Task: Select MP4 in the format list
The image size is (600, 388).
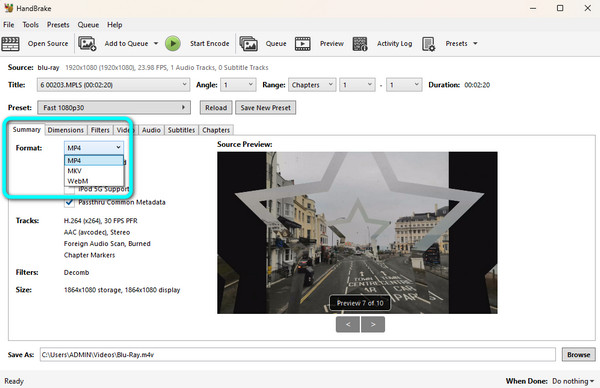Action: pyautogui.click(x=94, y=160)
